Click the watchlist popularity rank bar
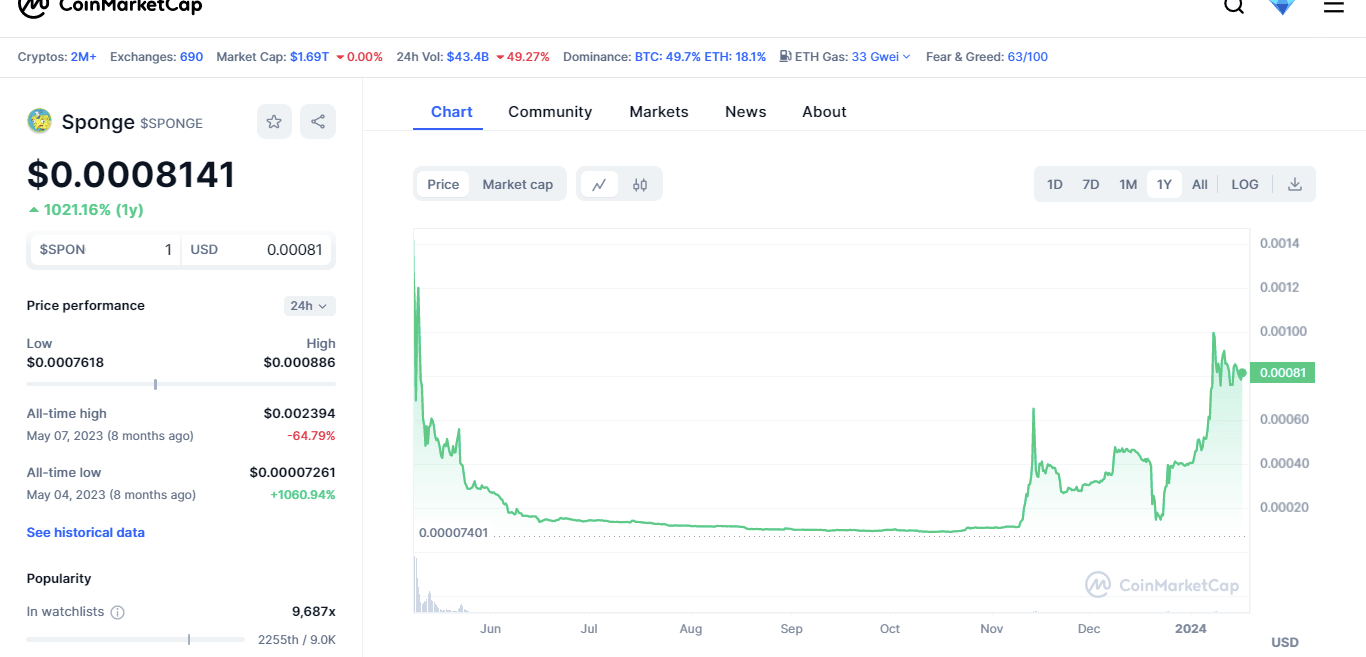The width and height of the screenshot is (1366, 657). 136,639
